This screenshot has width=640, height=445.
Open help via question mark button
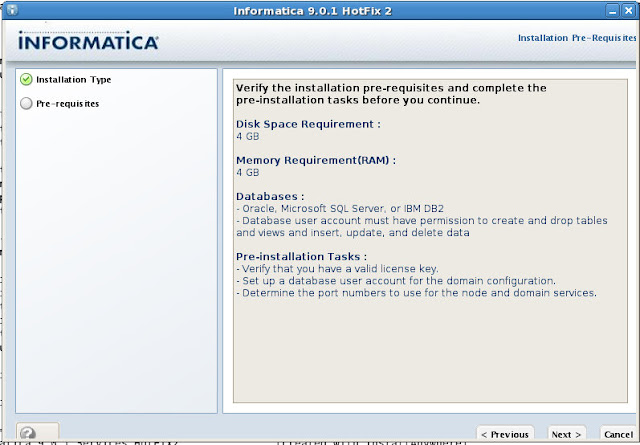pos(38,432)
